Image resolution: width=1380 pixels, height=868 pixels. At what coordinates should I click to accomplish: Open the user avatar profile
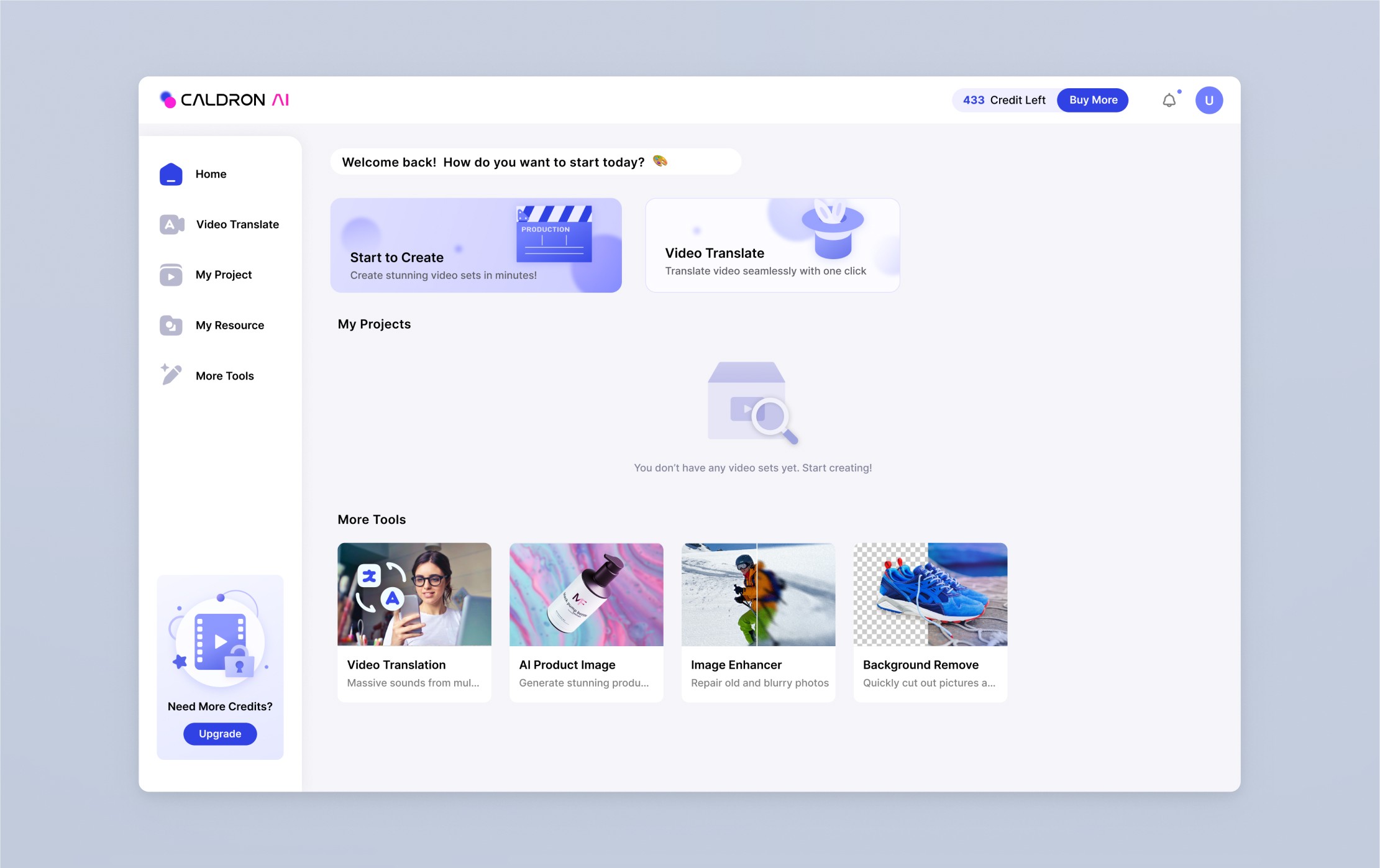(x=1209, y=101)
